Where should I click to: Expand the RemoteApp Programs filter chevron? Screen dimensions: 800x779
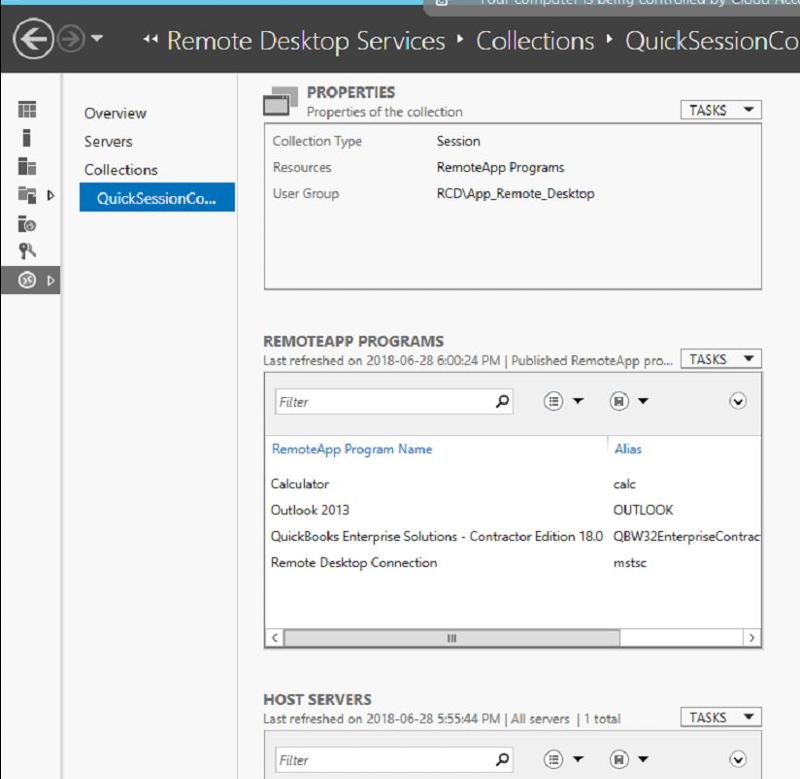738,401
